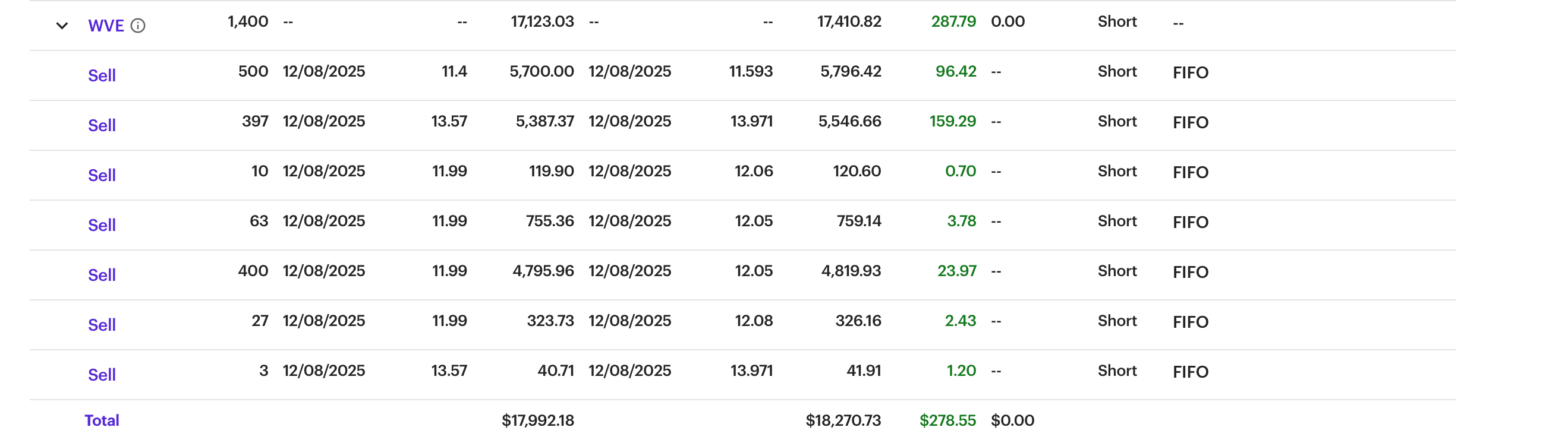Click the Sell link for 10 shares
This screenshot has width=1568, height=443.
pos(102,175)
